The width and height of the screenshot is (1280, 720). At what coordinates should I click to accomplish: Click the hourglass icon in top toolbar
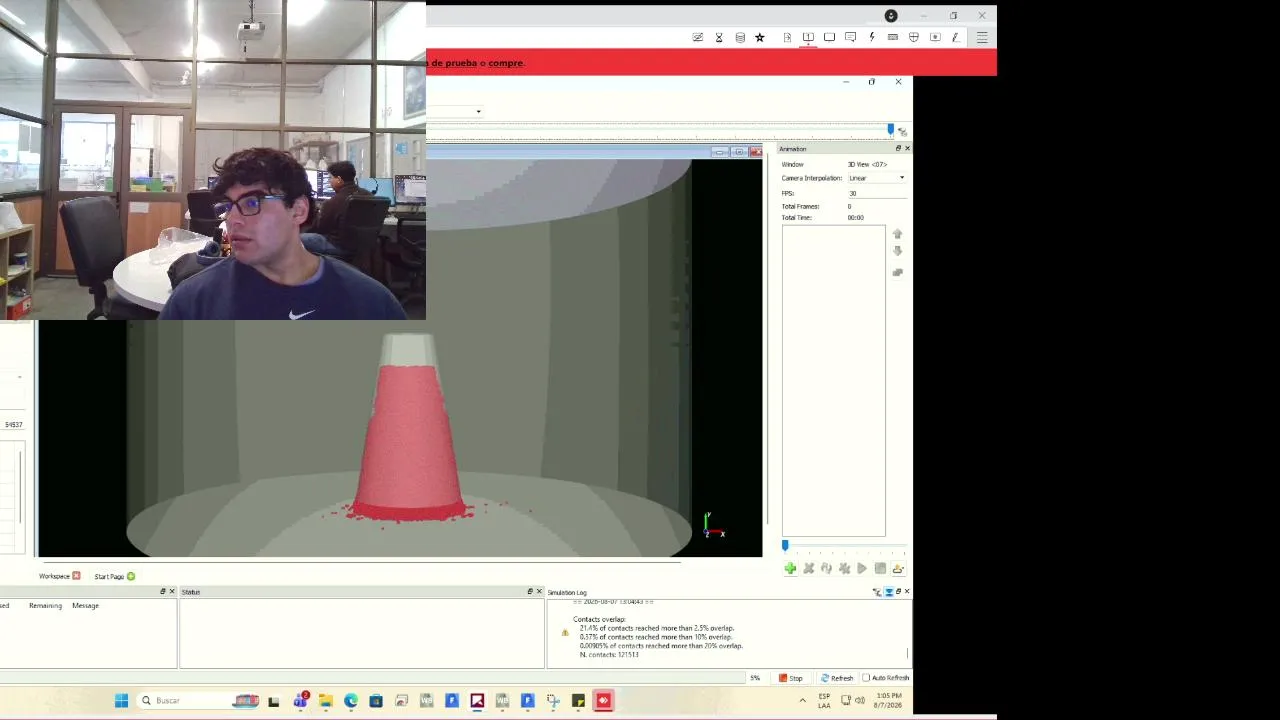[x=719, y=38]
